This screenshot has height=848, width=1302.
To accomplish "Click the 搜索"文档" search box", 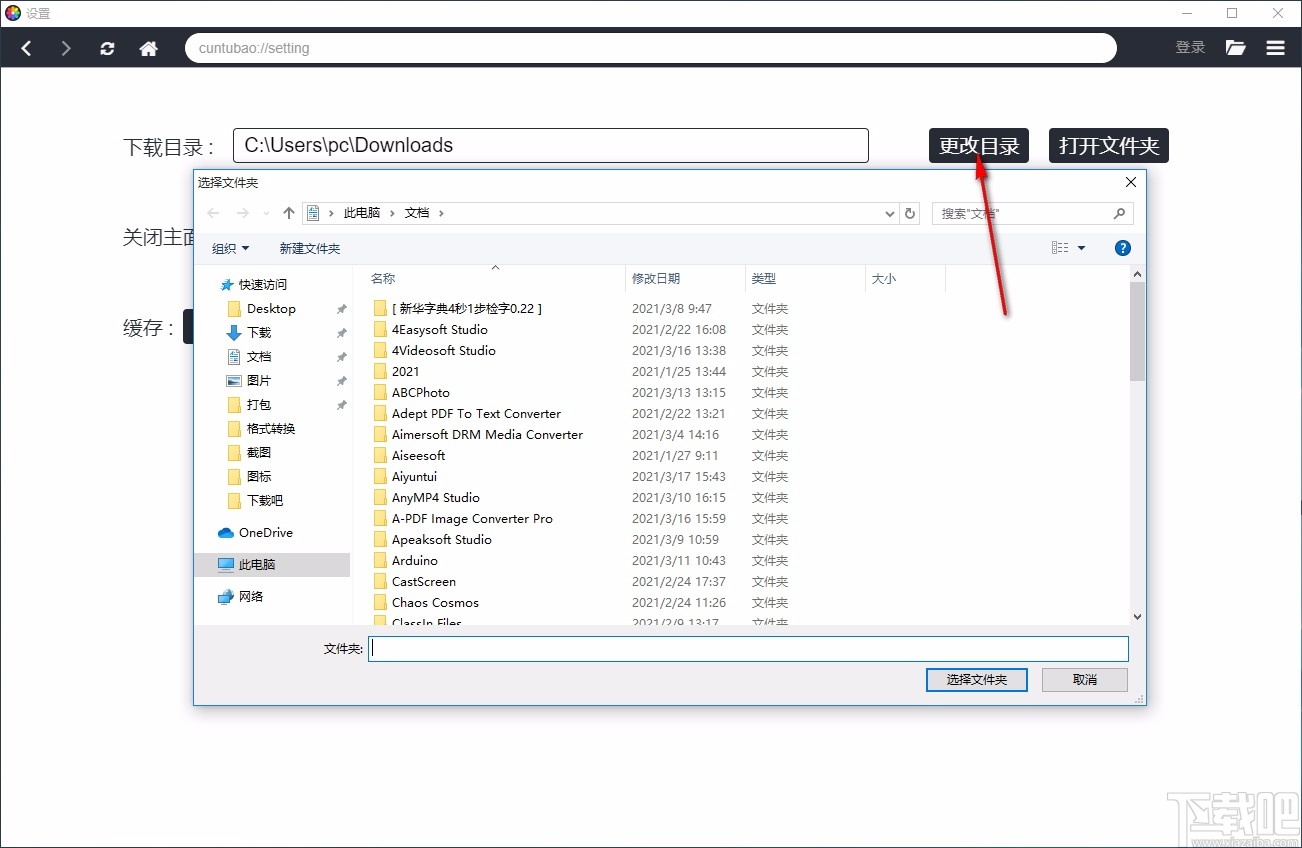I will point(1033,213).
